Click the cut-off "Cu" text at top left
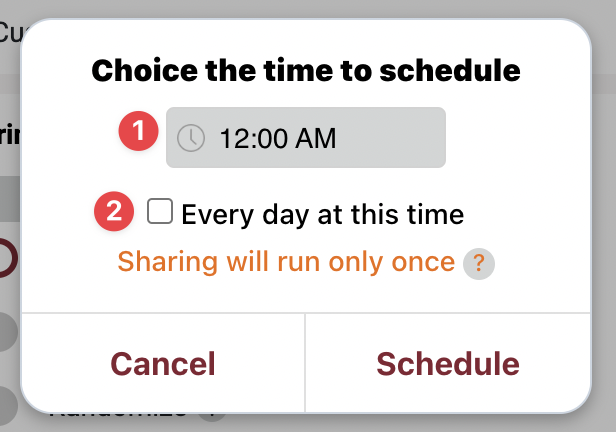The width and height of the screenshot is (616, 432). click(x=10, y=33)
